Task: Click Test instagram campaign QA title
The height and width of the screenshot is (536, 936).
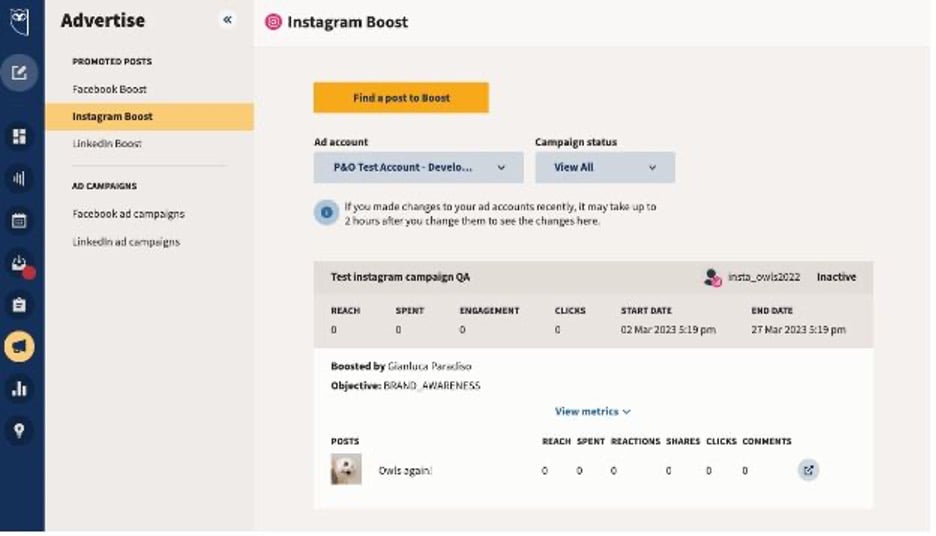Action: pos(401,277)
